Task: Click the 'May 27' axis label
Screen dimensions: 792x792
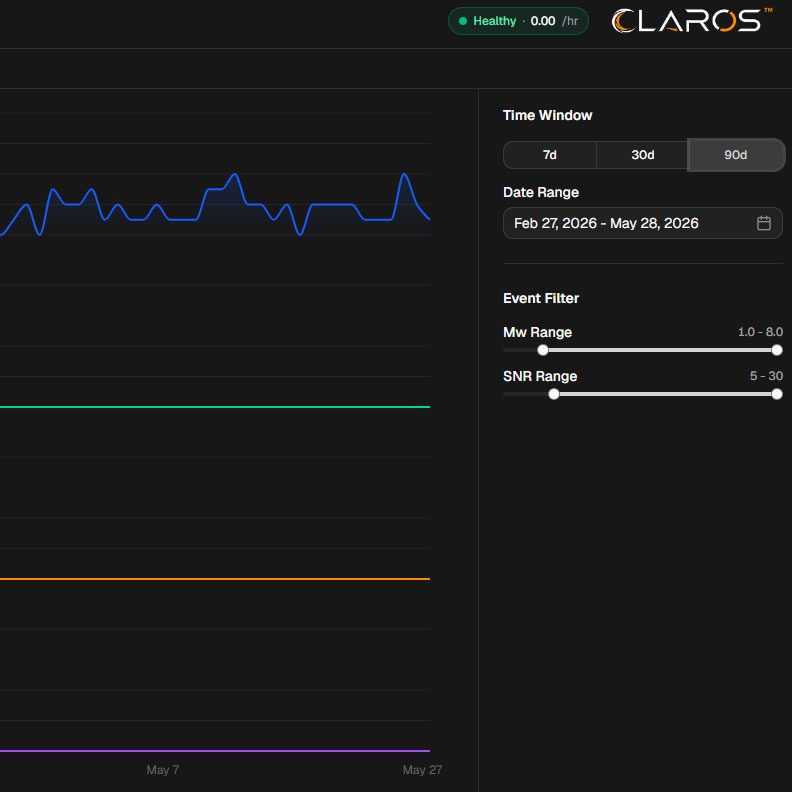Action: (422, 770)
